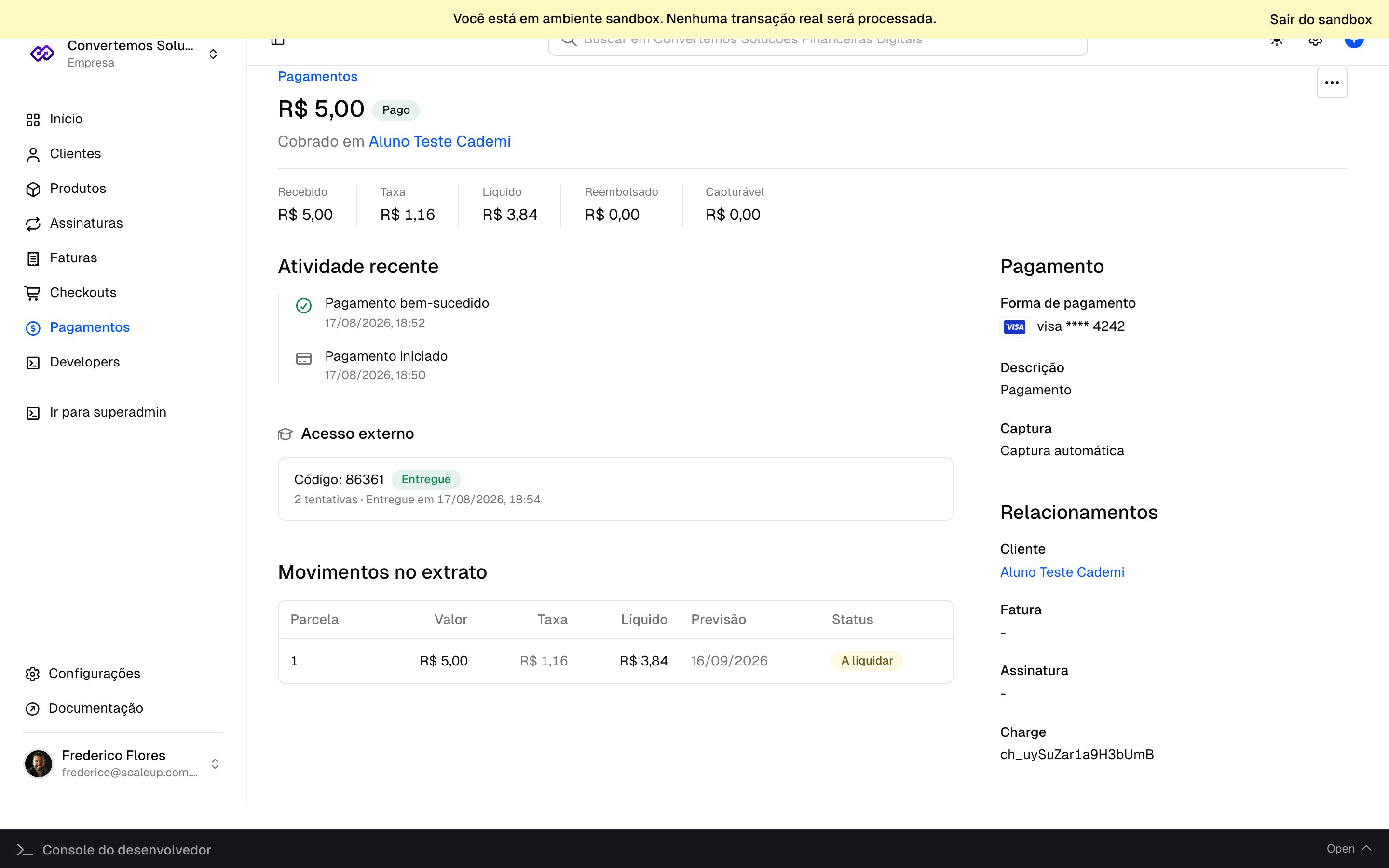
Task: Open Aluno Teste Cademi under Cliente
Action: [1062, 572]
